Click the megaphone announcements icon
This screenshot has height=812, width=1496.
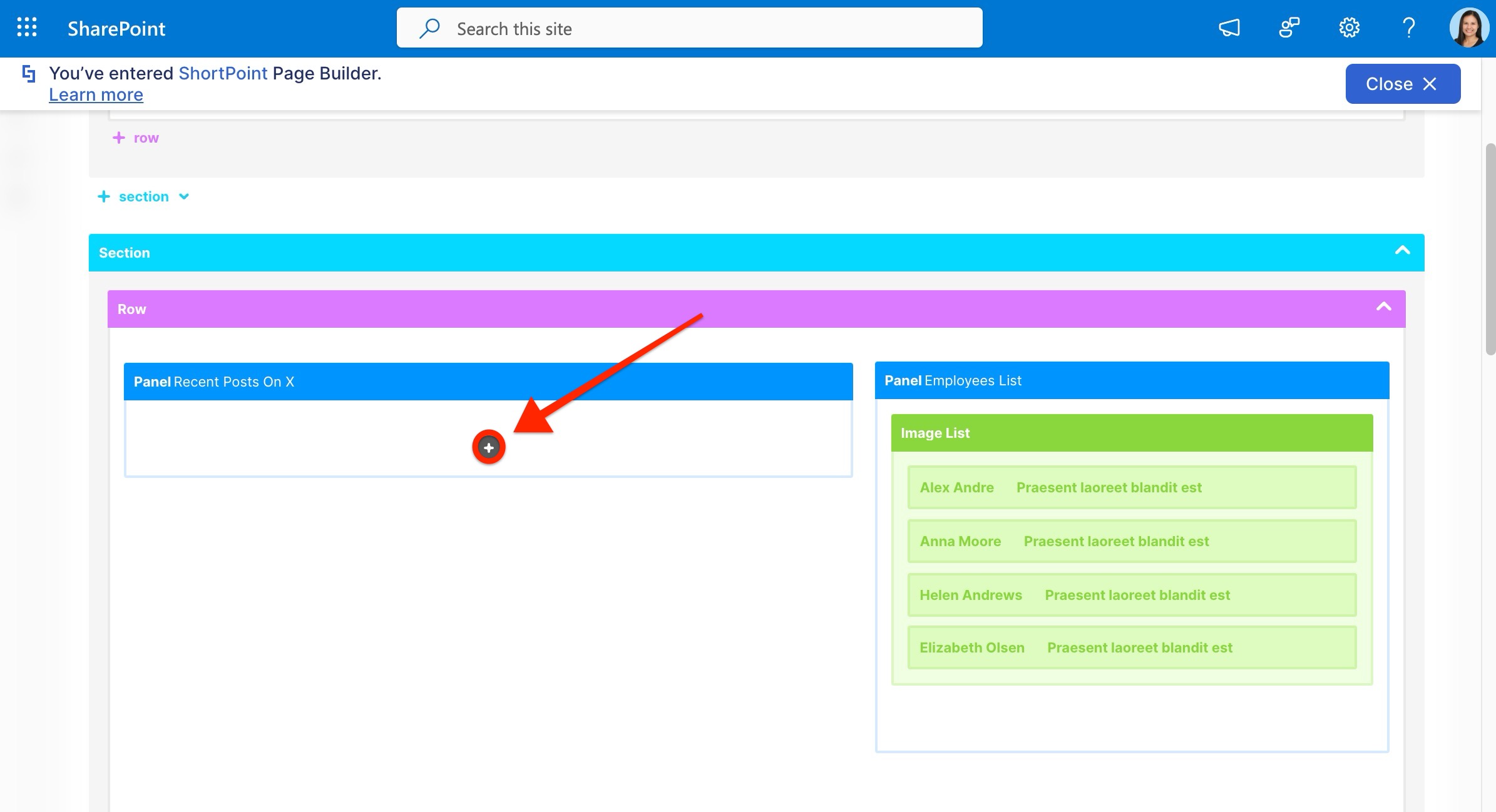click(x=1229, y=28)
